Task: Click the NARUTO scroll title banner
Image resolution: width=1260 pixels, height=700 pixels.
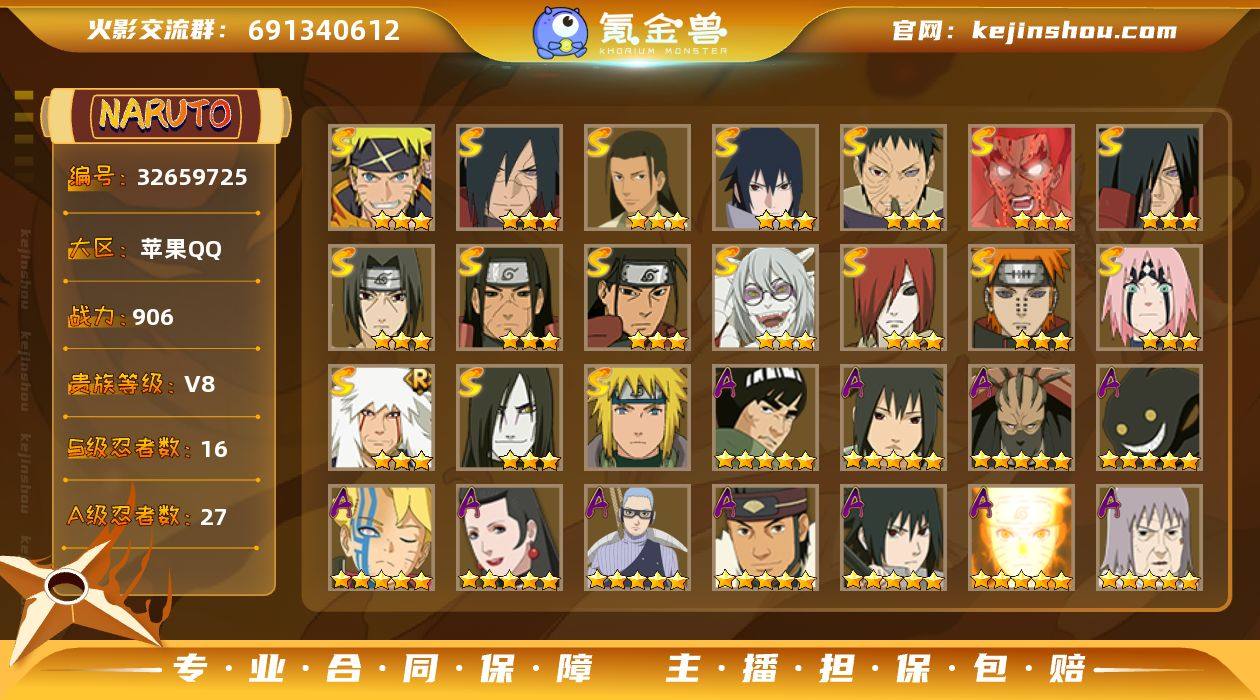Action: [x=165, y=115]
